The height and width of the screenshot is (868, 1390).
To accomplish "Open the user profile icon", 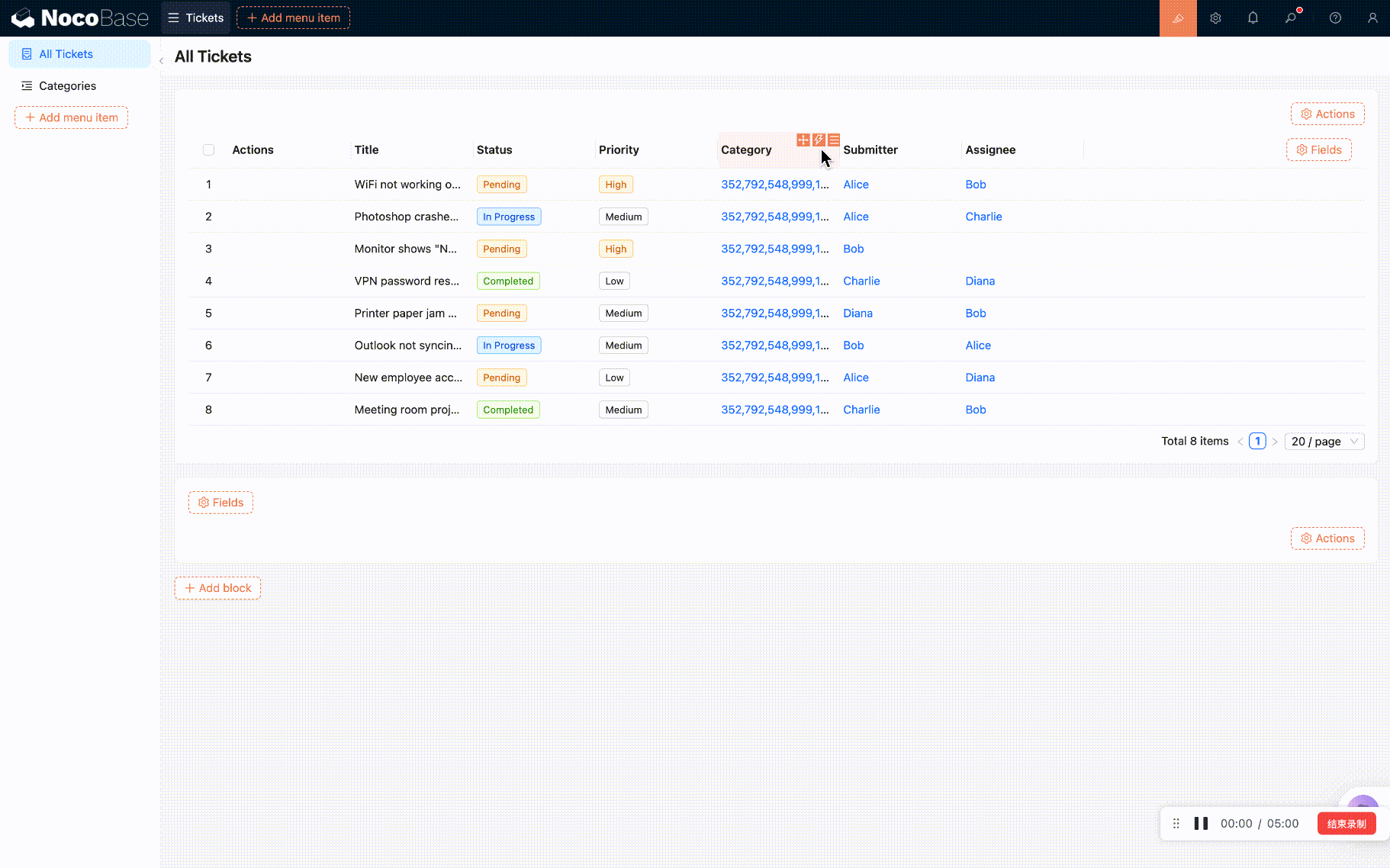I will coord(1372,18).
